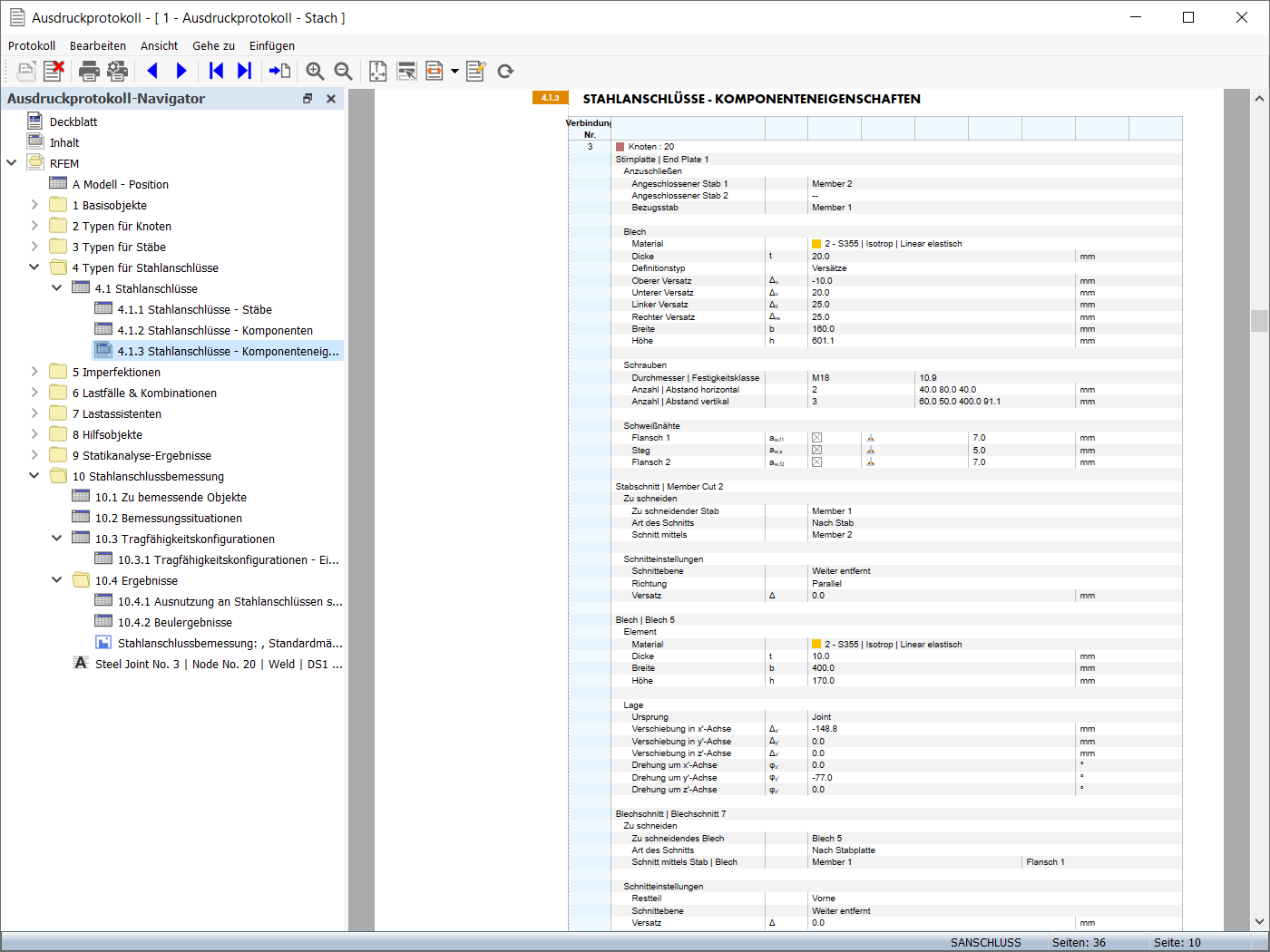Click the vertical scrollbar up arrow
1270x952 pixels.
point(1259,98)
